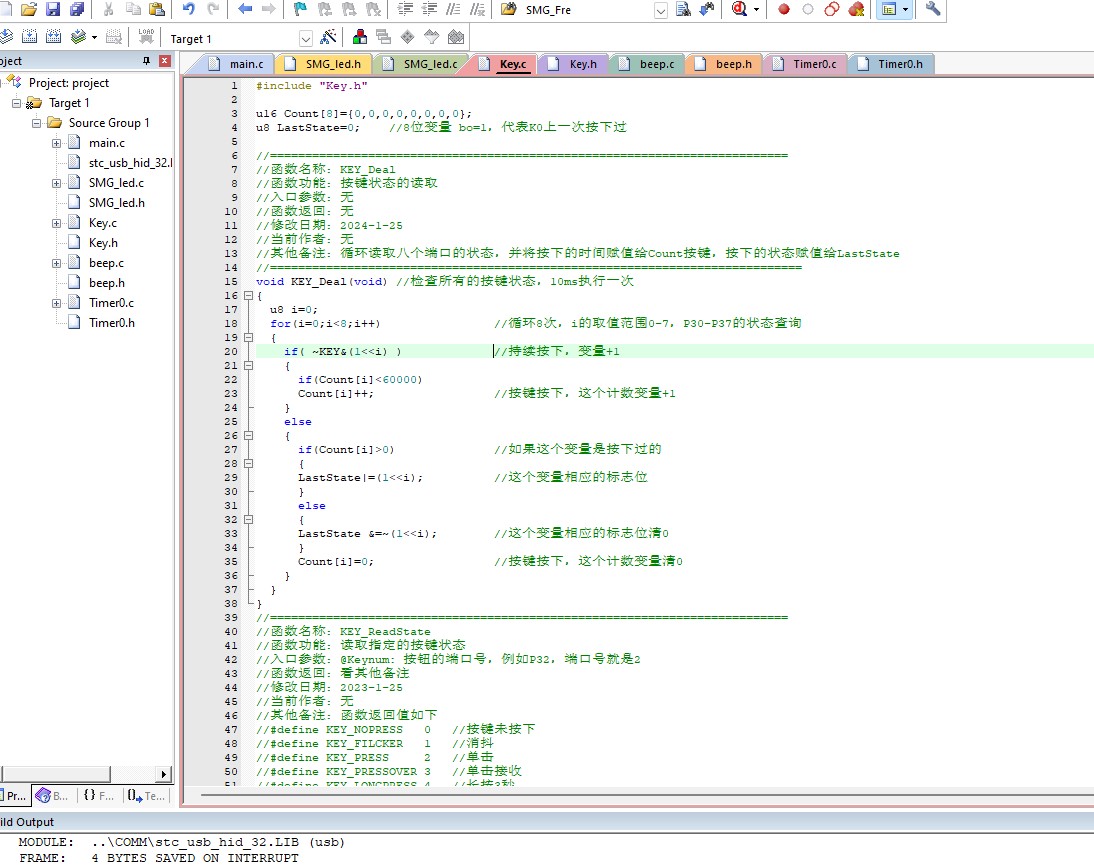Open the Templates panel tab
Image resolution: width=1094 pixels, height=865 pixels.
[x=146, y=795]
